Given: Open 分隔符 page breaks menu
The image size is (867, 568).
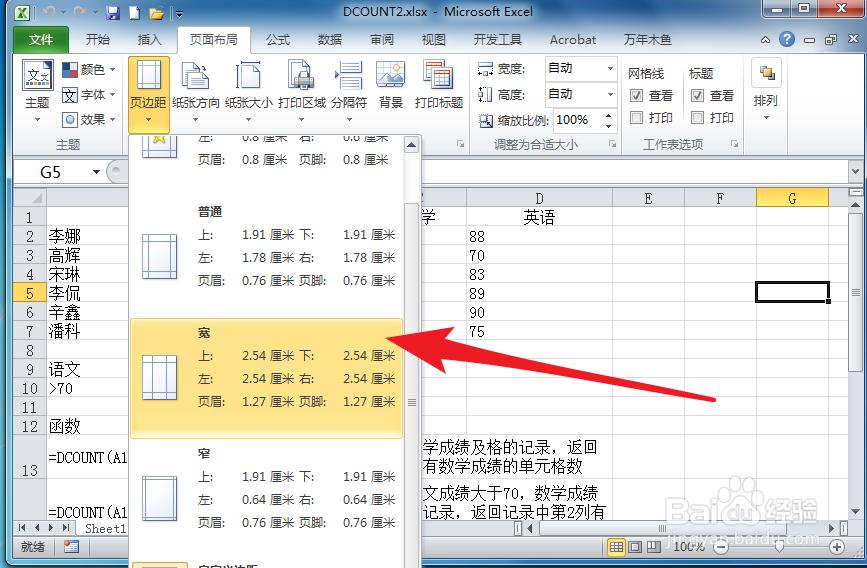Looking at the screenshot, I should [349, 92].
